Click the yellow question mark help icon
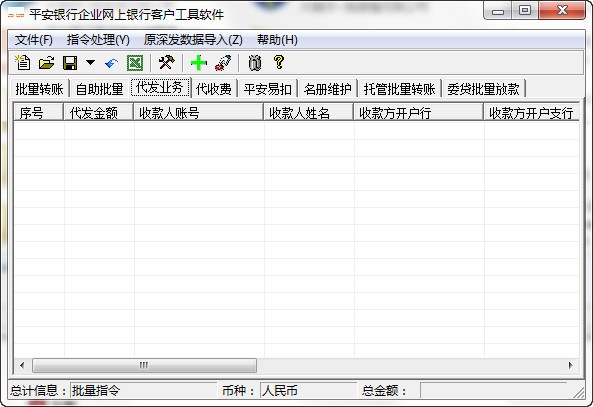 (279, 62)
